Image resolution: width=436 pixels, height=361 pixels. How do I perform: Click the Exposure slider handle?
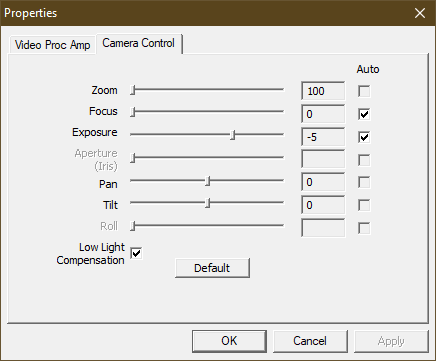[x=233, y=135]
